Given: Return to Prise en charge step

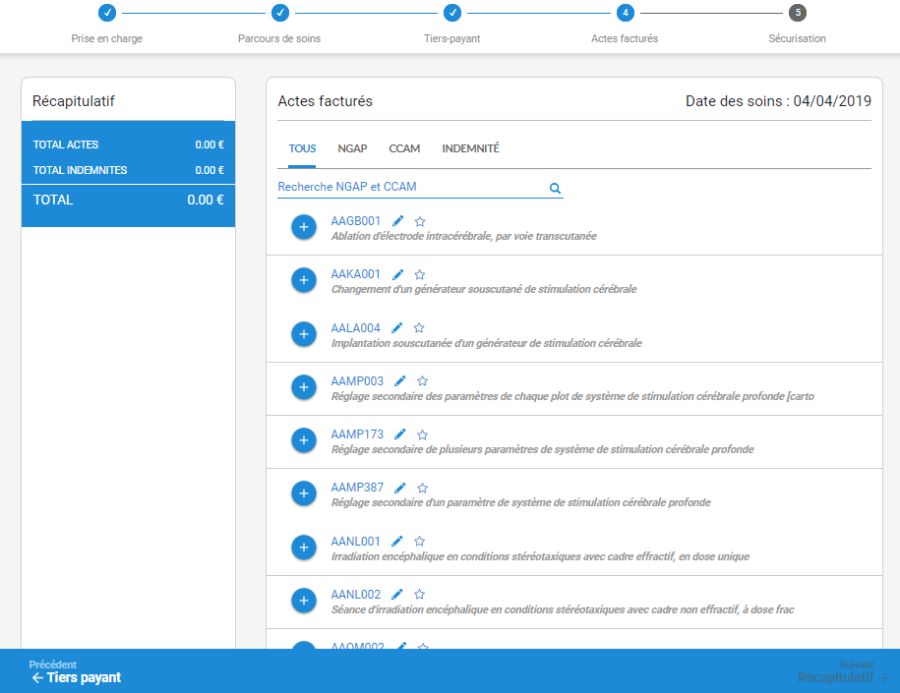Looking at the screenshot, I should tap(107, 13).
